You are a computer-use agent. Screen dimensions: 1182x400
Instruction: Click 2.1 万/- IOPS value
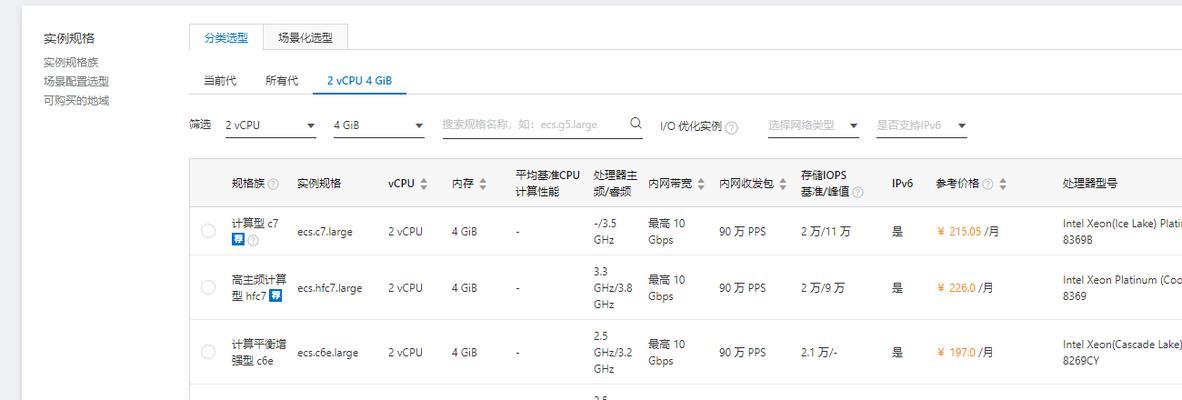(819, 353)
